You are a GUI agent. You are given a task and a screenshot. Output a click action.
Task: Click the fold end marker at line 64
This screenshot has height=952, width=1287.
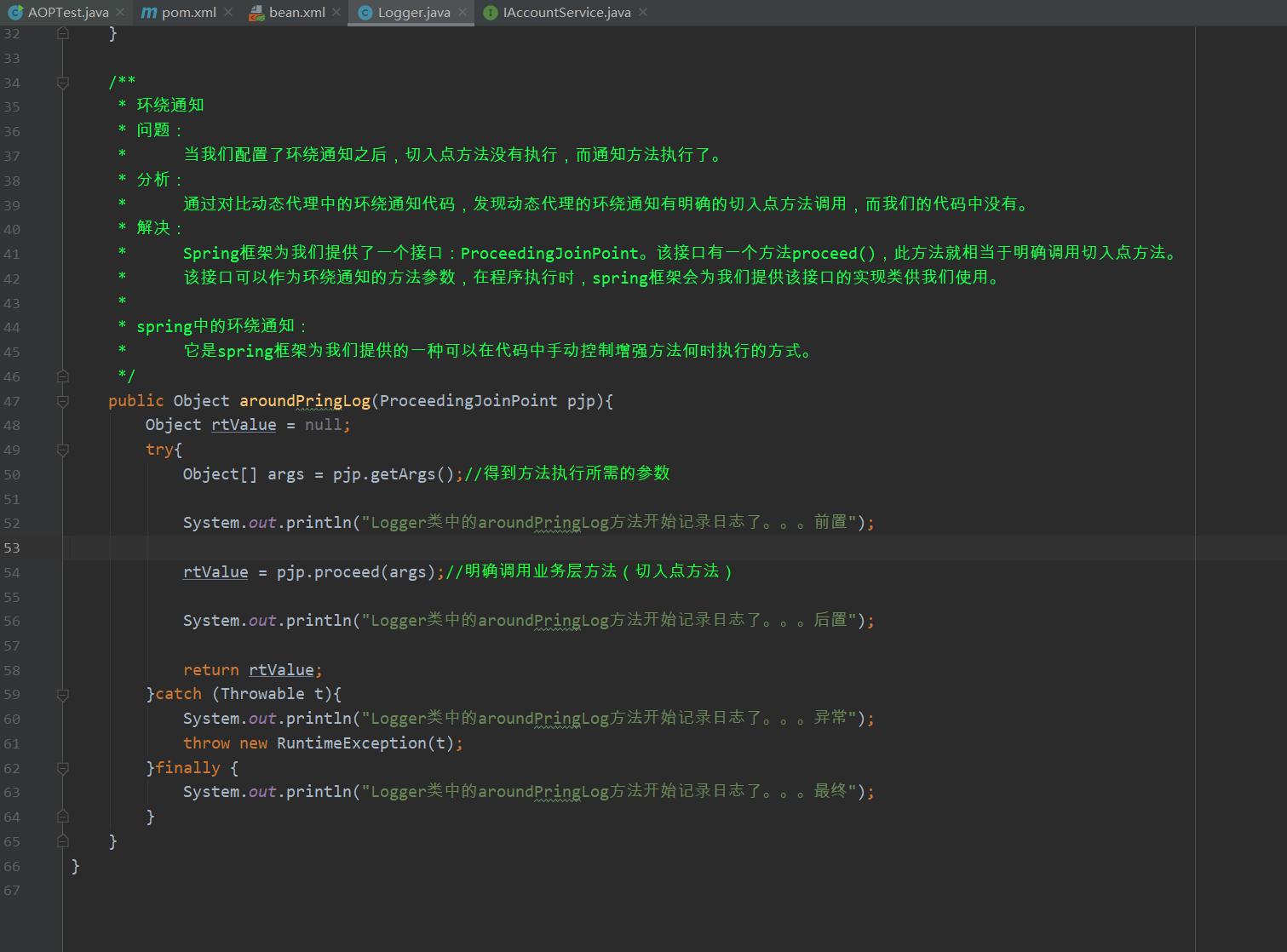click(63, 817)
